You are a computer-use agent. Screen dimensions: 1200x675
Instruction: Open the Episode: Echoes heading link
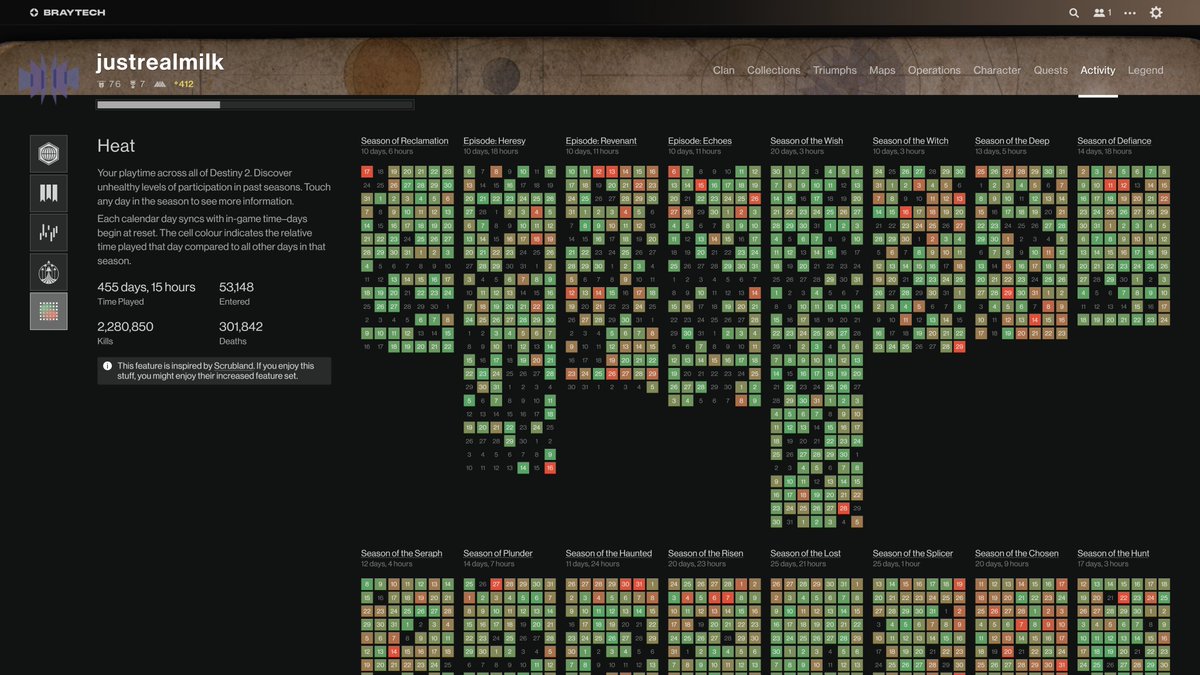click(x=700, y=141)
